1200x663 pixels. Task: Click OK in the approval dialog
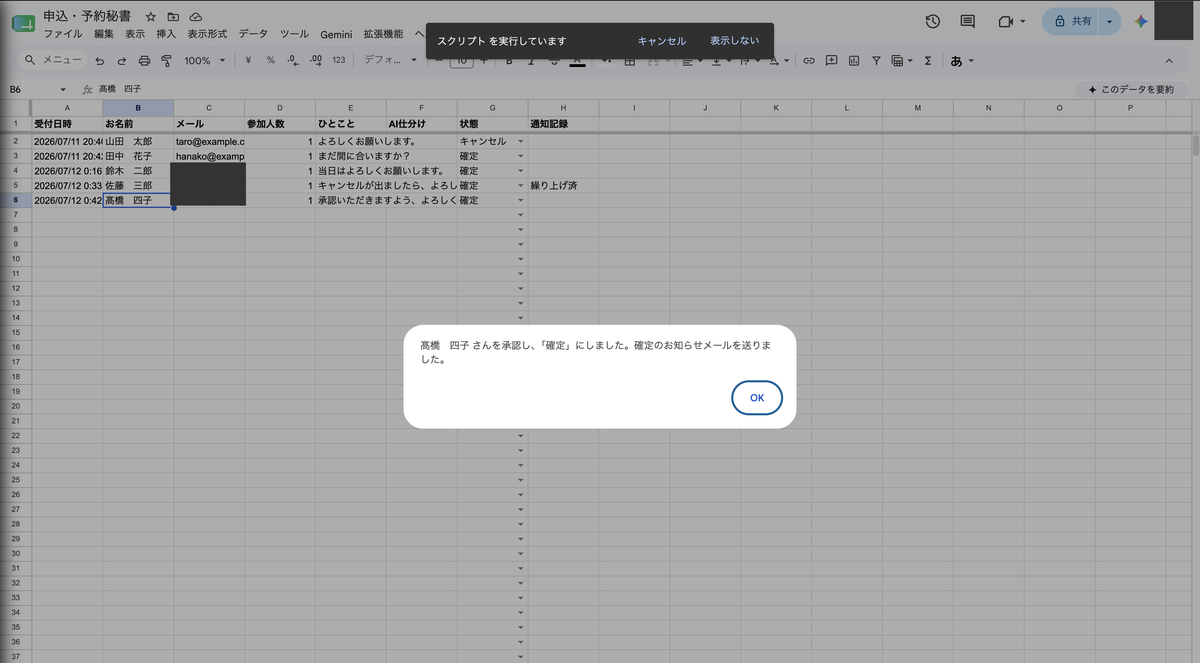[757, 398]
